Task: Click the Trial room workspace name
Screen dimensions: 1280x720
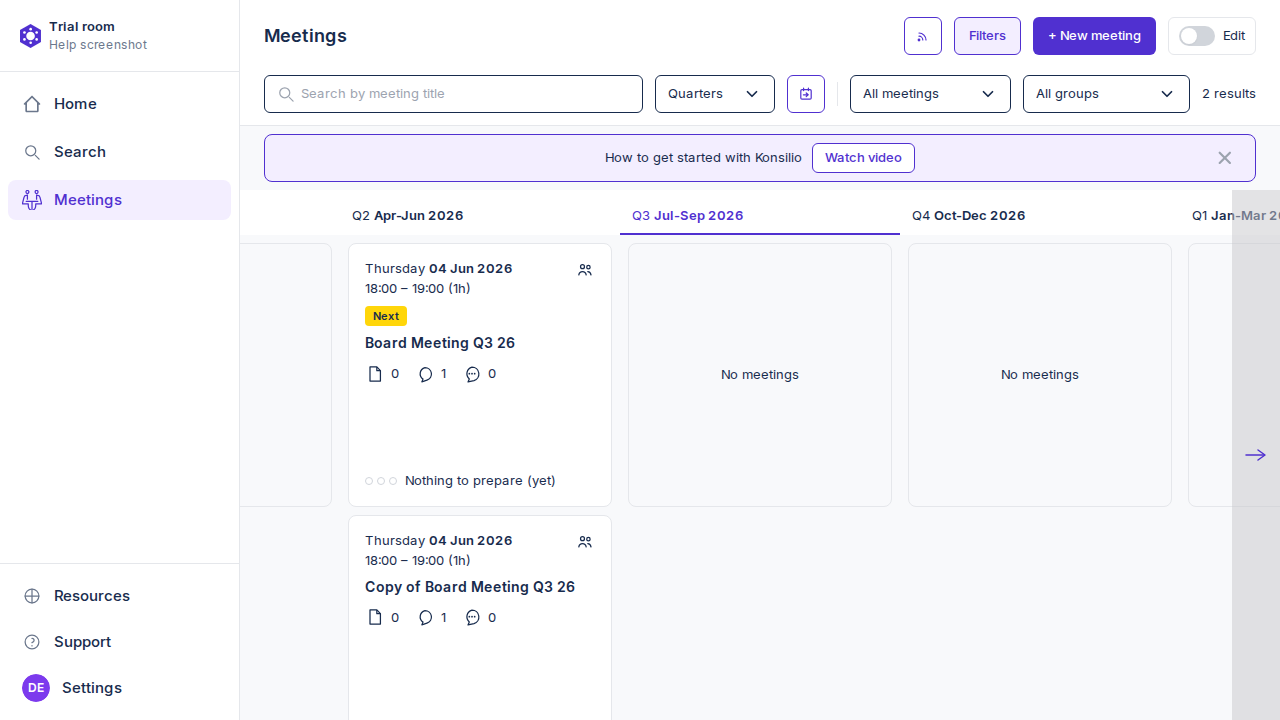Action: pyautogui.click(x=82, y=27)
